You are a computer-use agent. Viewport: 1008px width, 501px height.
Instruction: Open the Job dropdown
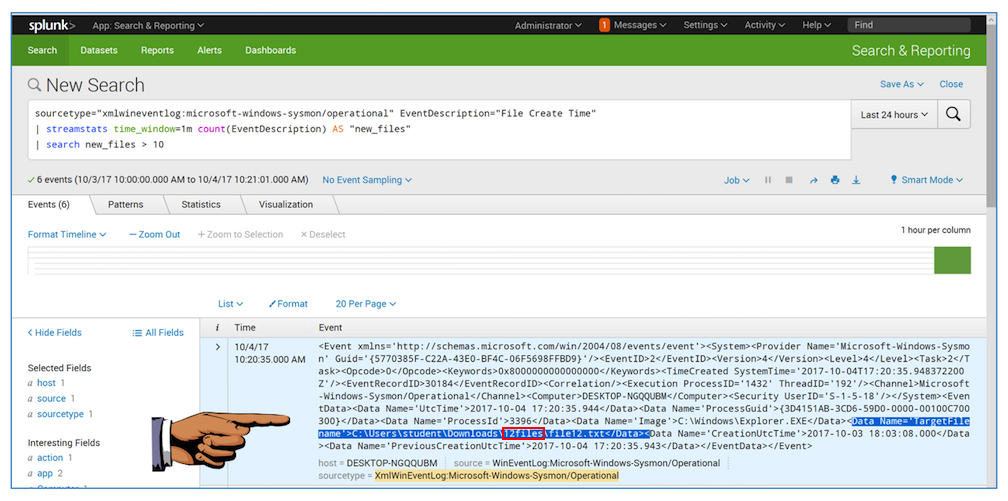(737, 180)
